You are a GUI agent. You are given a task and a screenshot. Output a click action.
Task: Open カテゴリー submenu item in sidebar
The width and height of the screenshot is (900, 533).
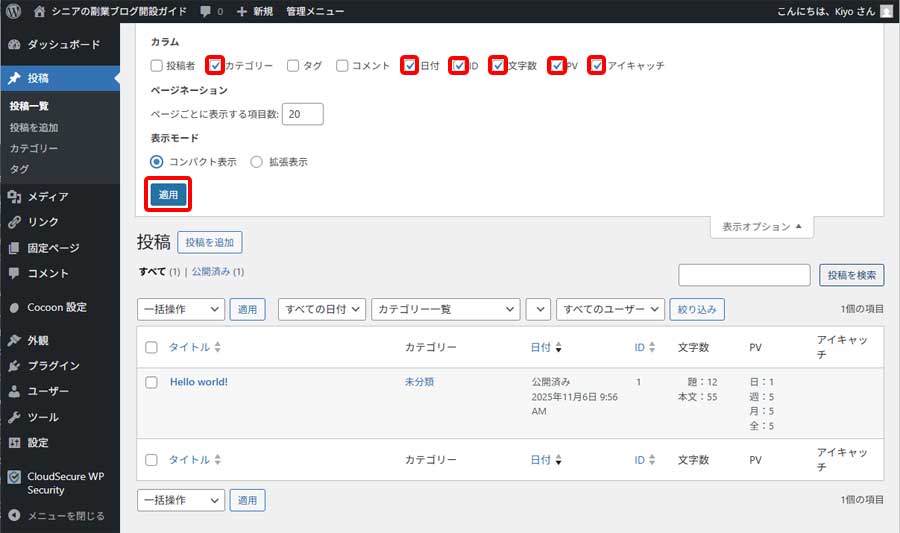(34, 148)
